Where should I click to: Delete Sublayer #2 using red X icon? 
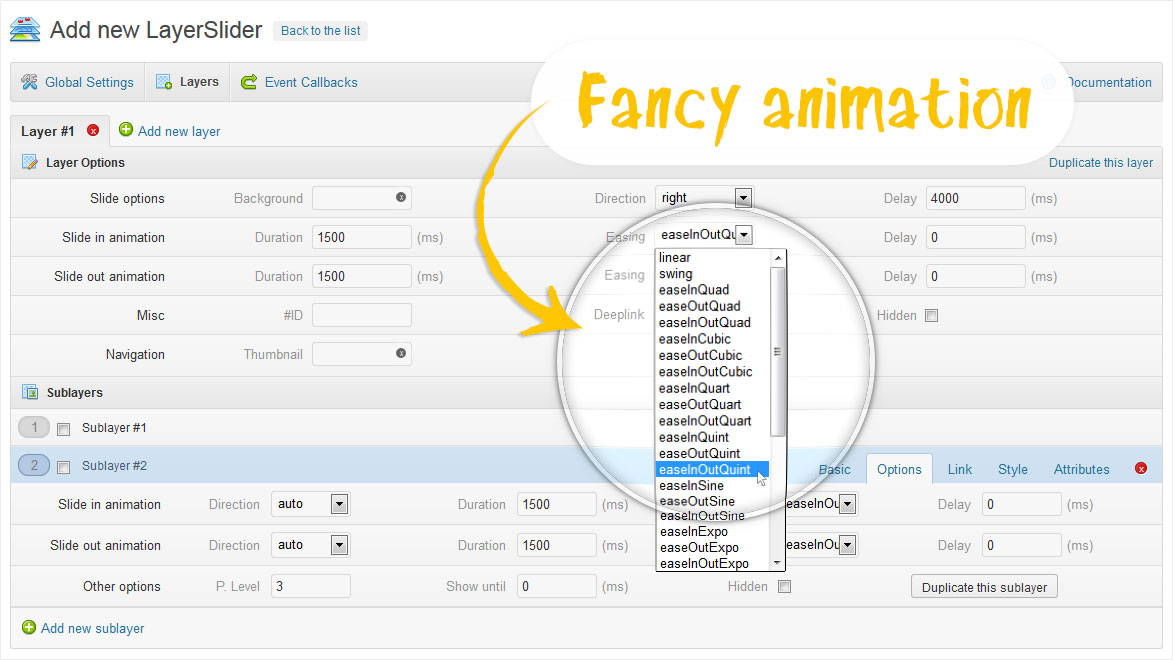click(x=1141, y=468)
